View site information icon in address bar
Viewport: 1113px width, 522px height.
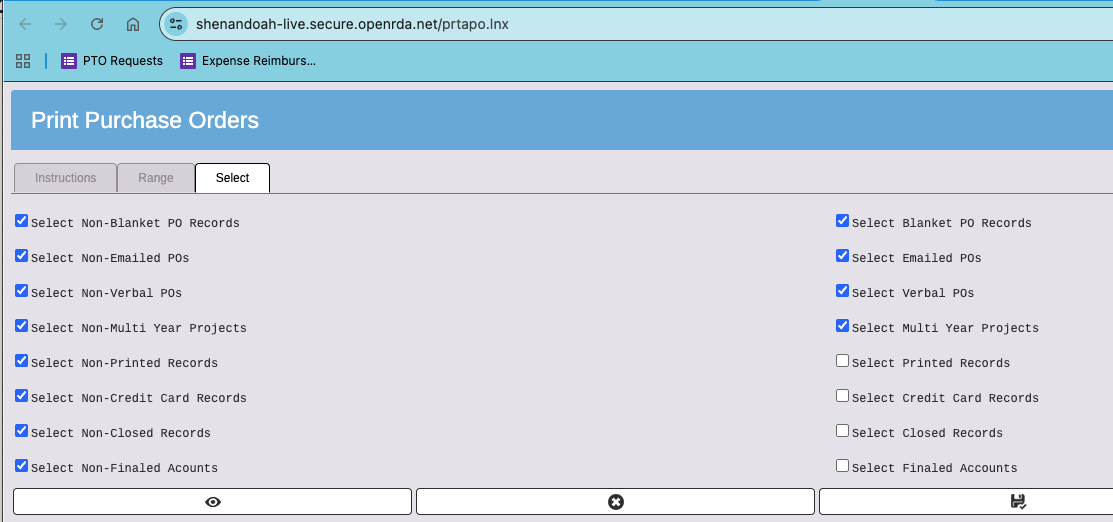tap(176, 24)
